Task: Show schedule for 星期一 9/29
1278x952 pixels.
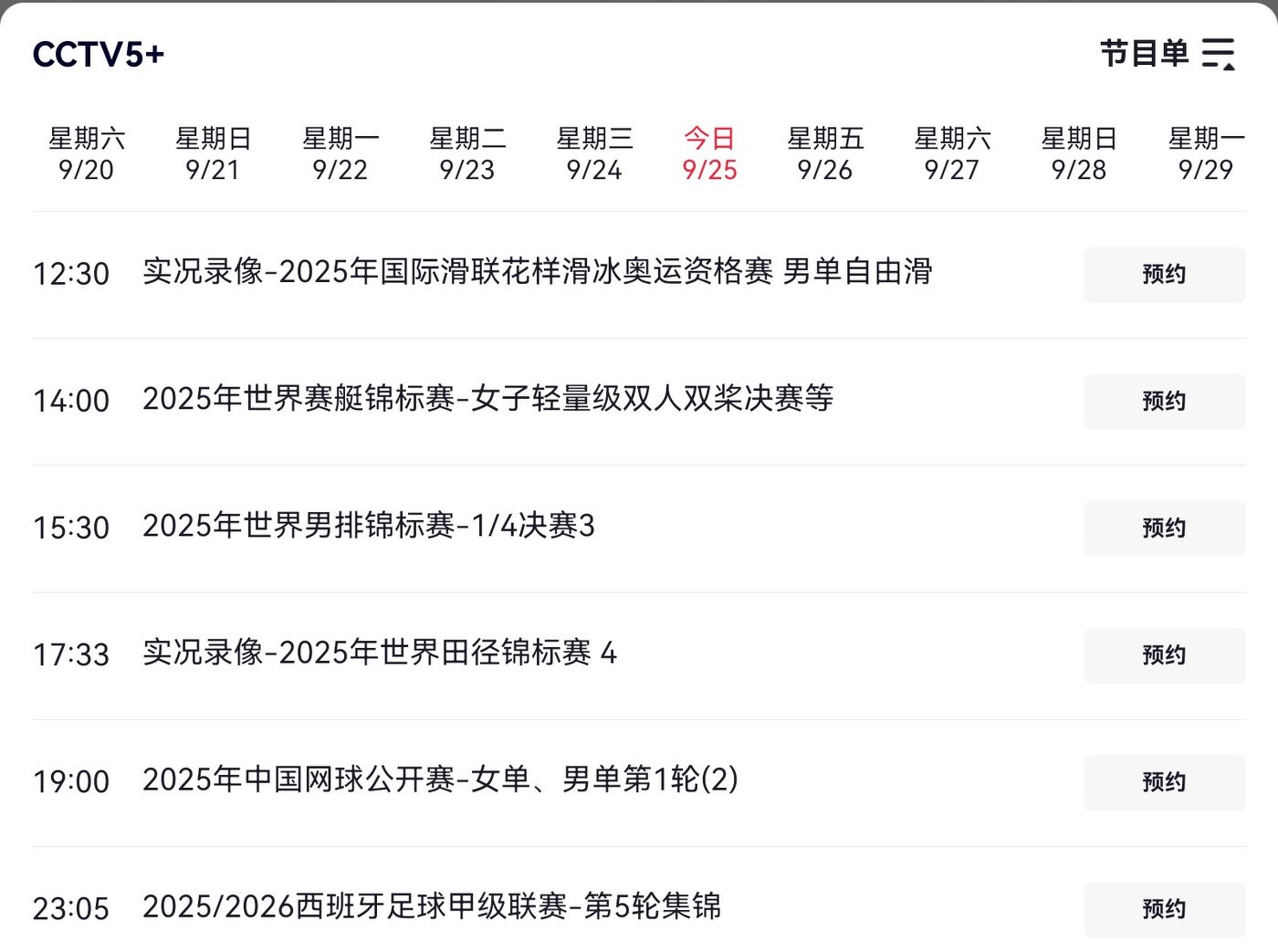Action: pos(1205,154)
